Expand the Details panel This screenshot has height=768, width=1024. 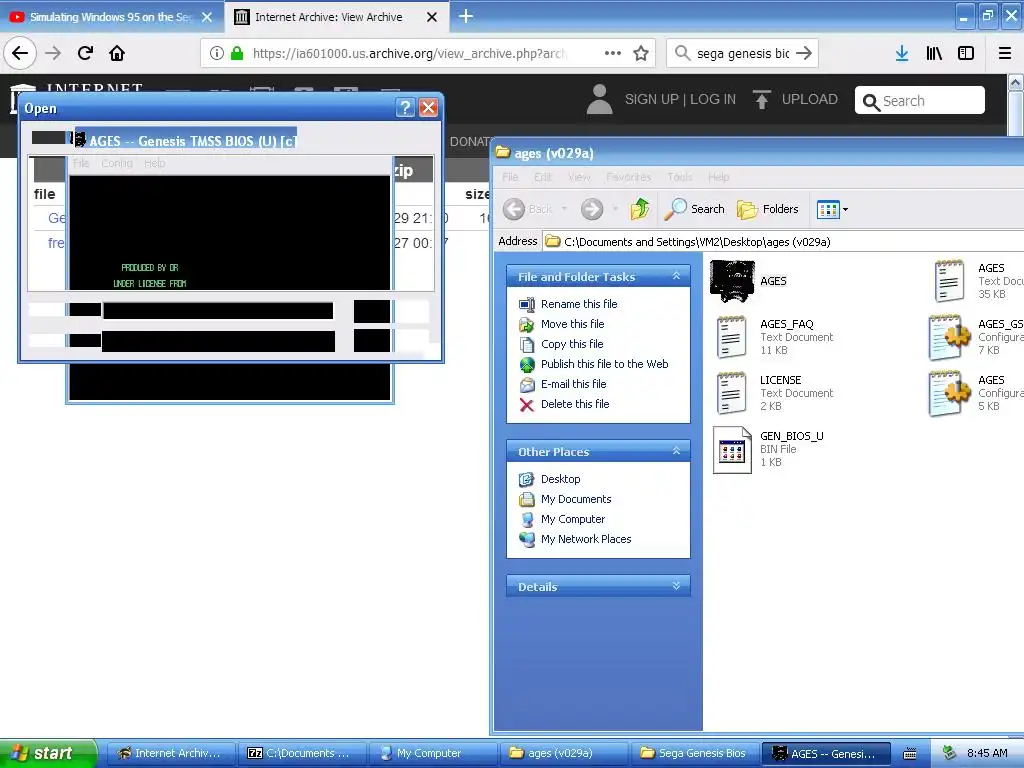click(x=677, y=586)
